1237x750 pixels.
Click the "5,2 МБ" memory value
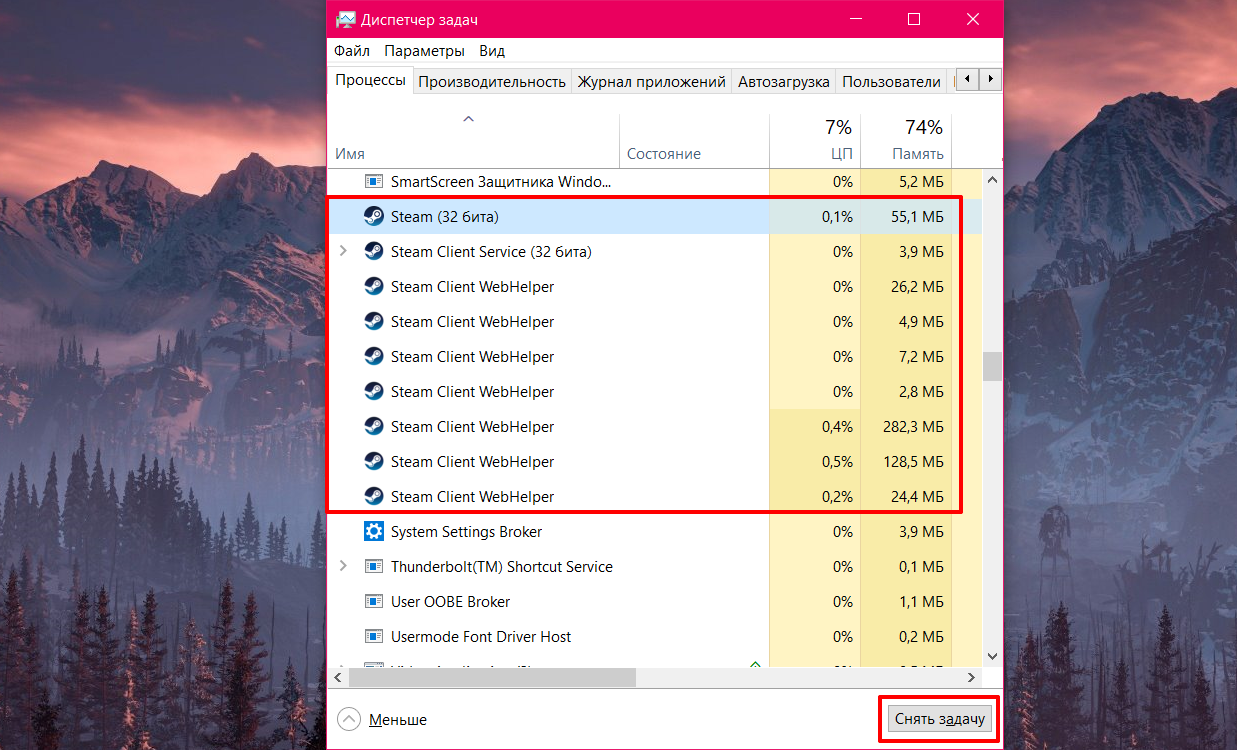[922, 182]
